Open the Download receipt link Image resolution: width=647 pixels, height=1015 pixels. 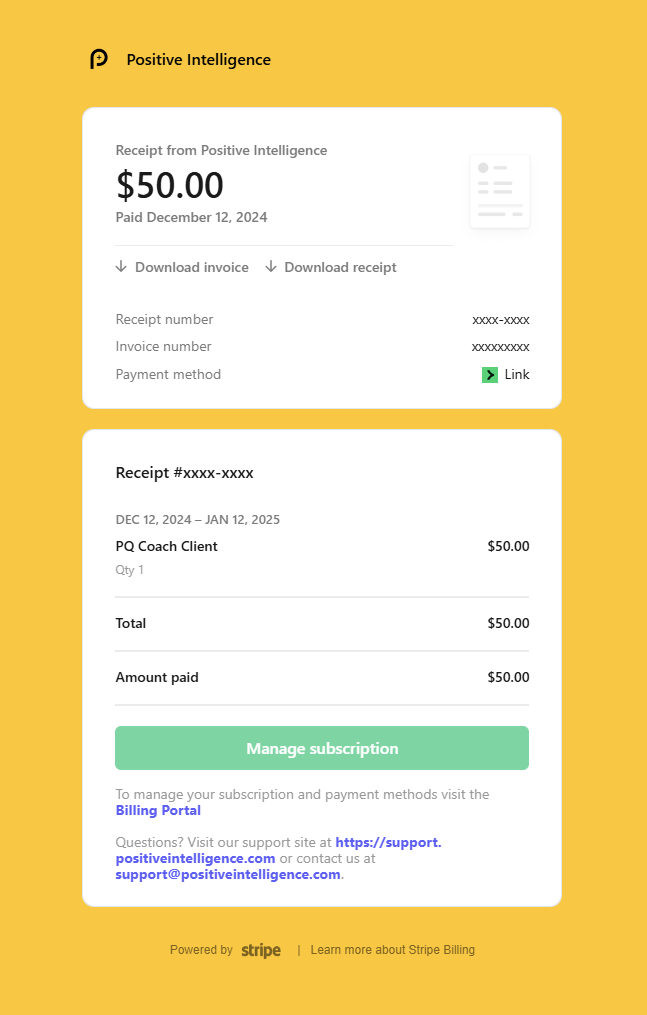point(340,267)
